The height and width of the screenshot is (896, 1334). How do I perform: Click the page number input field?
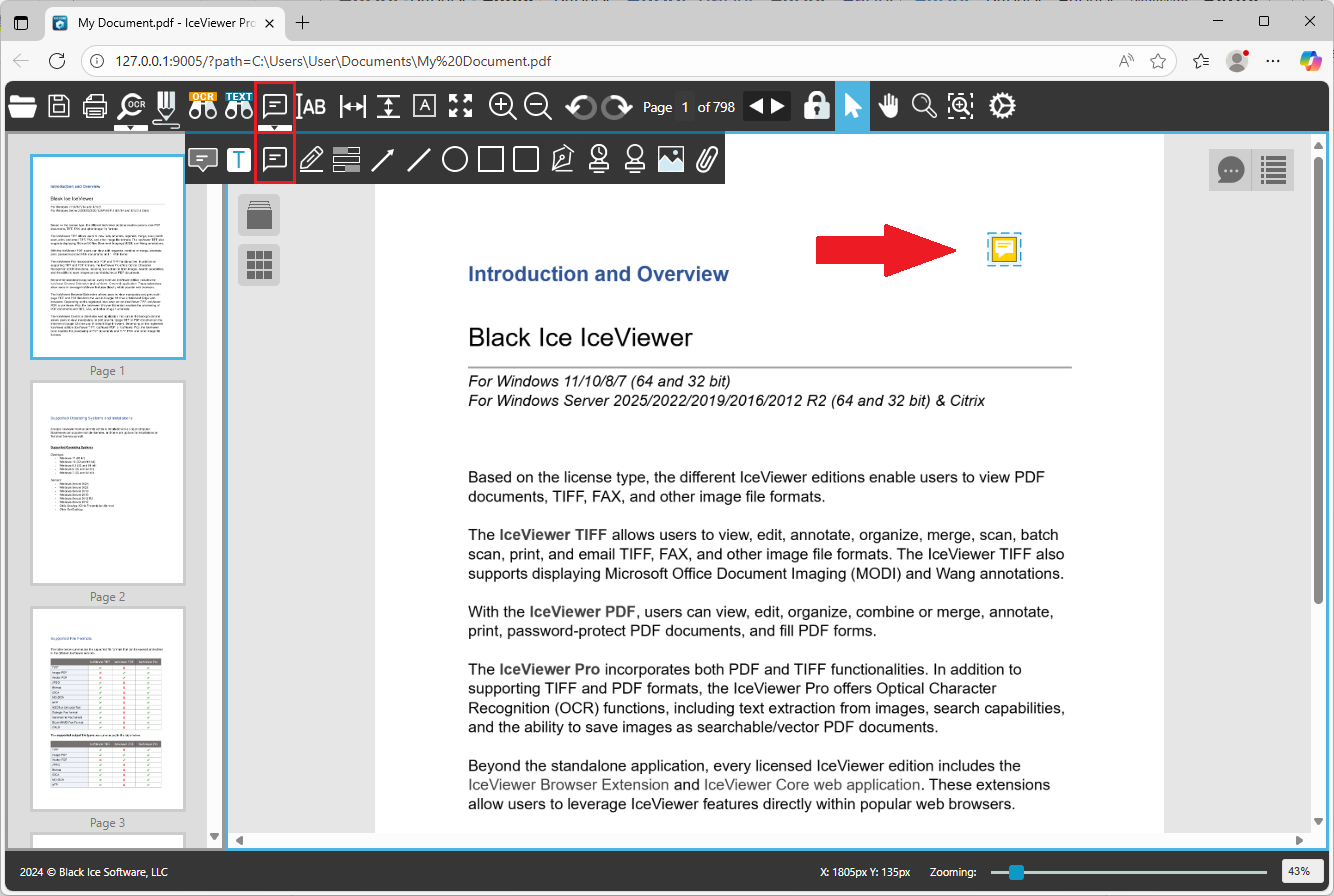coord(685,107)
